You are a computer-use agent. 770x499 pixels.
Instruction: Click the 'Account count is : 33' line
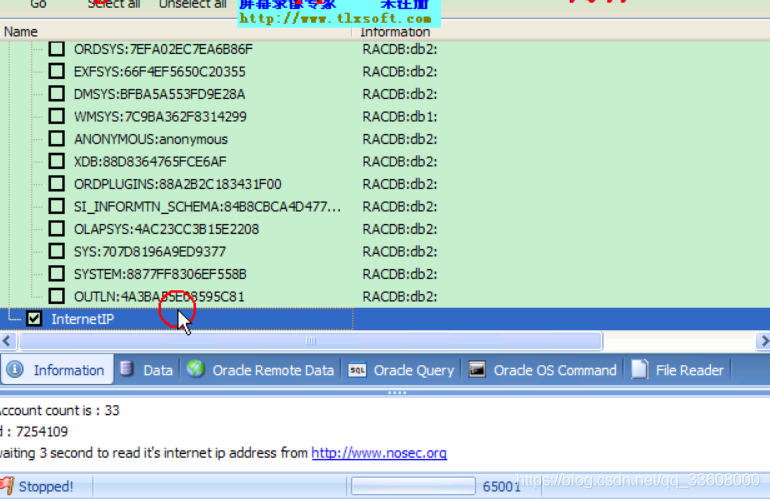click(59, 410)
